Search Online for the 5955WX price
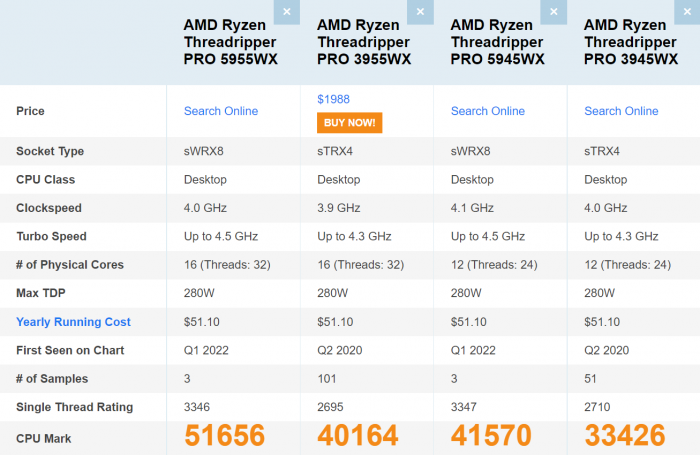This screenshot has width=700, height=455. click(x=221, y=111)
